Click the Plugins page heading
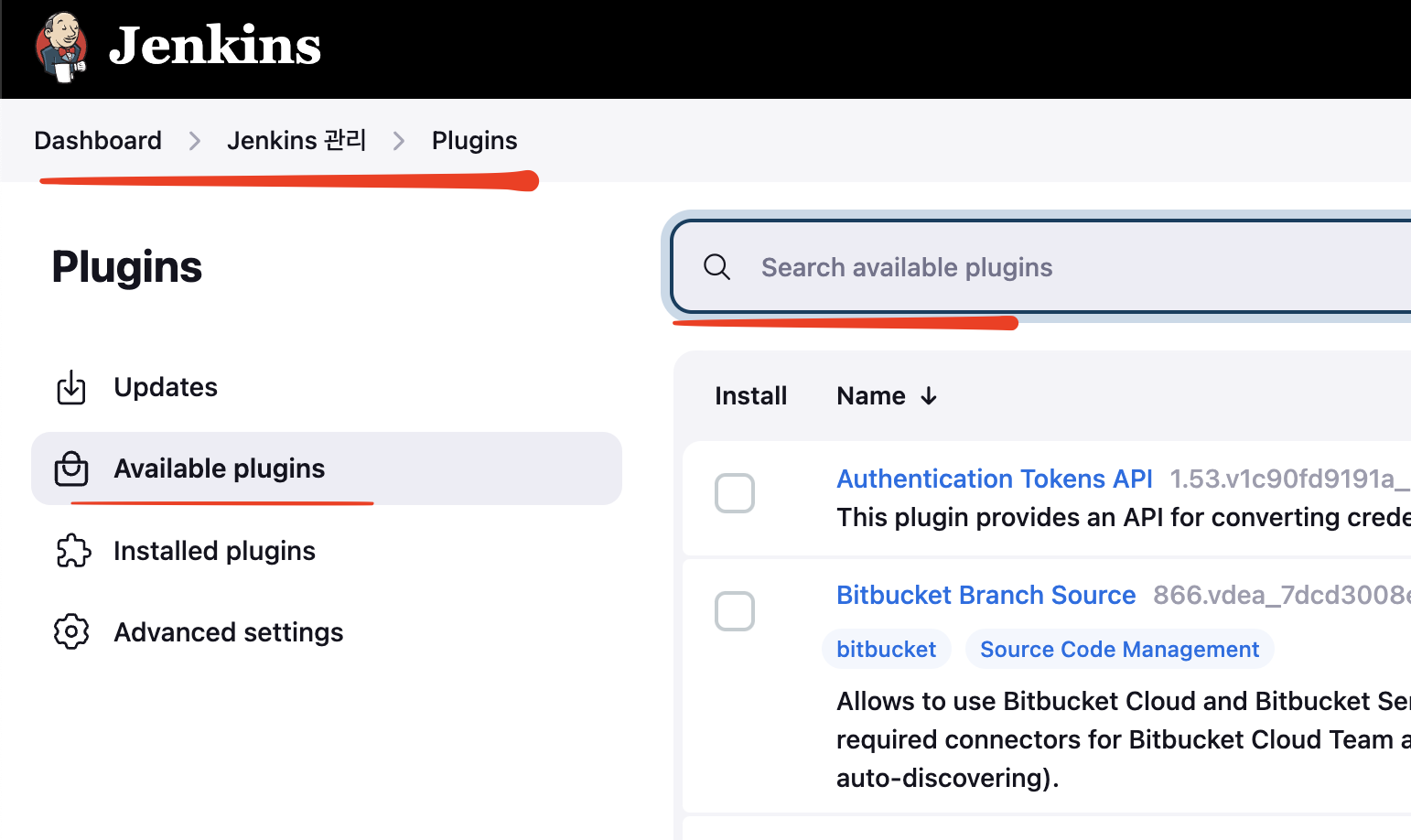 127,267
